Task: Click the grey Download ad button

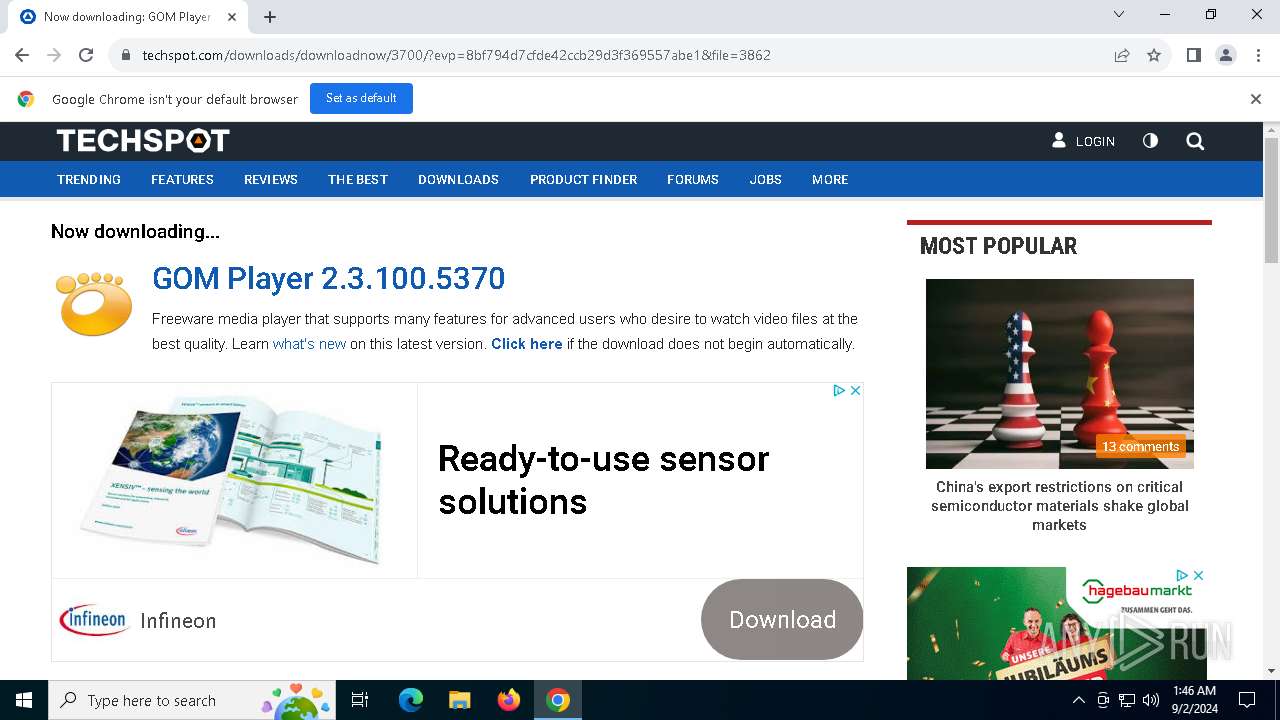Action: tap(782, 619)
